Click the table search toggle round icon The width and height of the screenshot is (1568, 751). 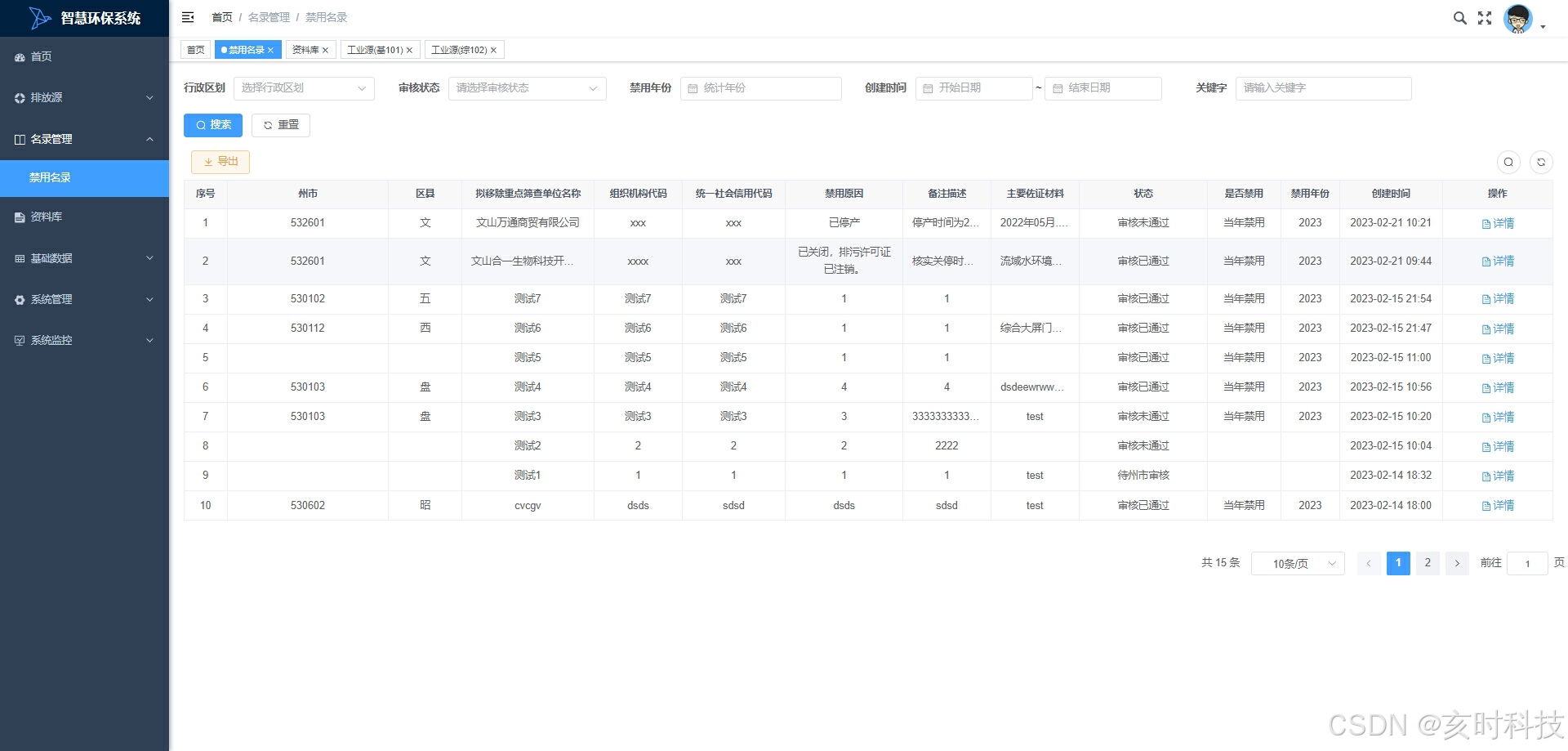pyautogui.click(x=1508, y=162)
